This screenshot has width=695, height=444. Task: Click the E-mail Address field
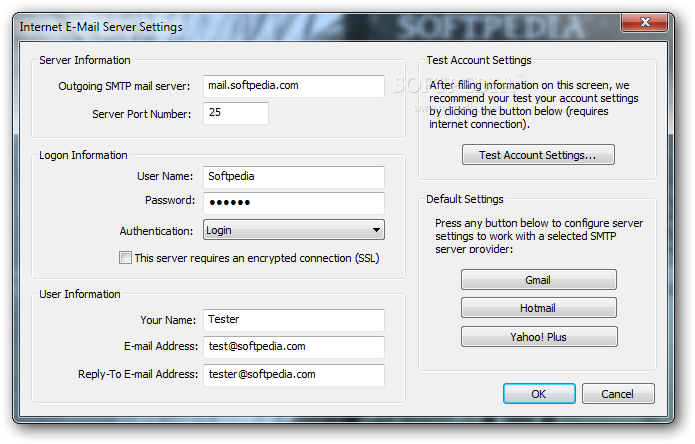click(293, 347)
